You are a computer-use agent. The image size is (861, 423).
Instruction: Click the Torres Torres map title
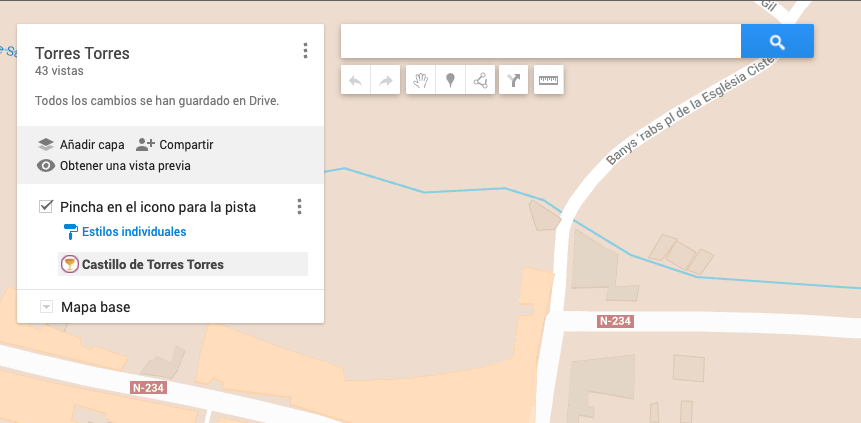pyautogui.click(x=82, y=53)
